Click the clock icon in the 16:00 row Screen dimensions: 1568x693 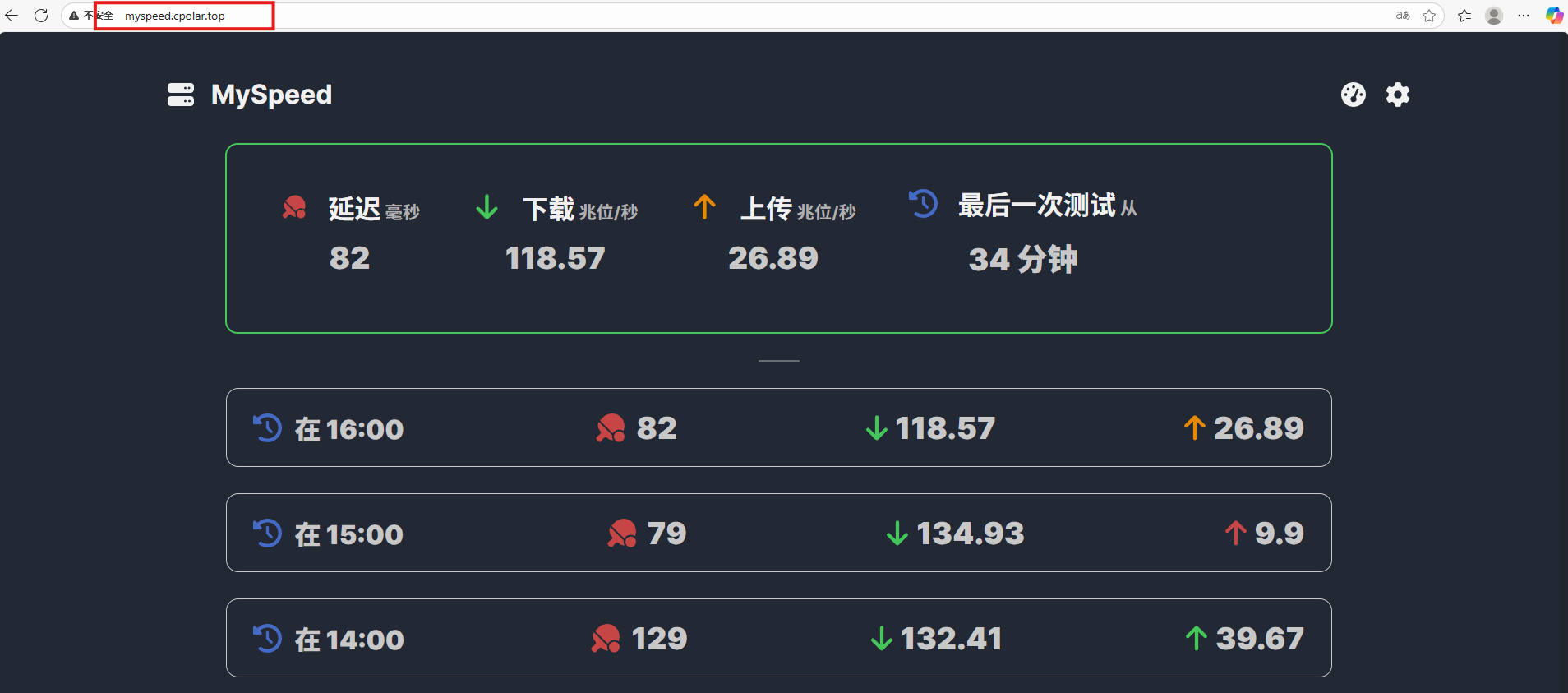coord(267,428)
